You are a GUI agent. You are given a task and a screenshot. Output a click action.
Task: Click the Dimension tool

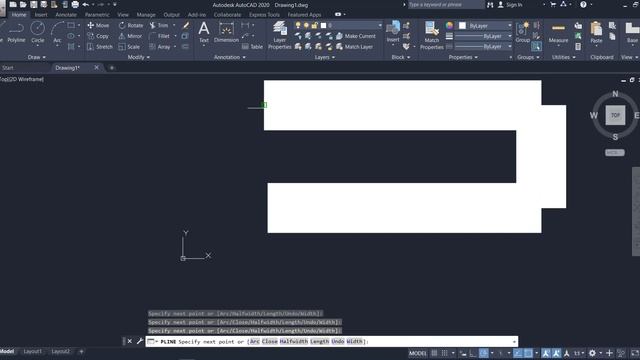[226, 32]
